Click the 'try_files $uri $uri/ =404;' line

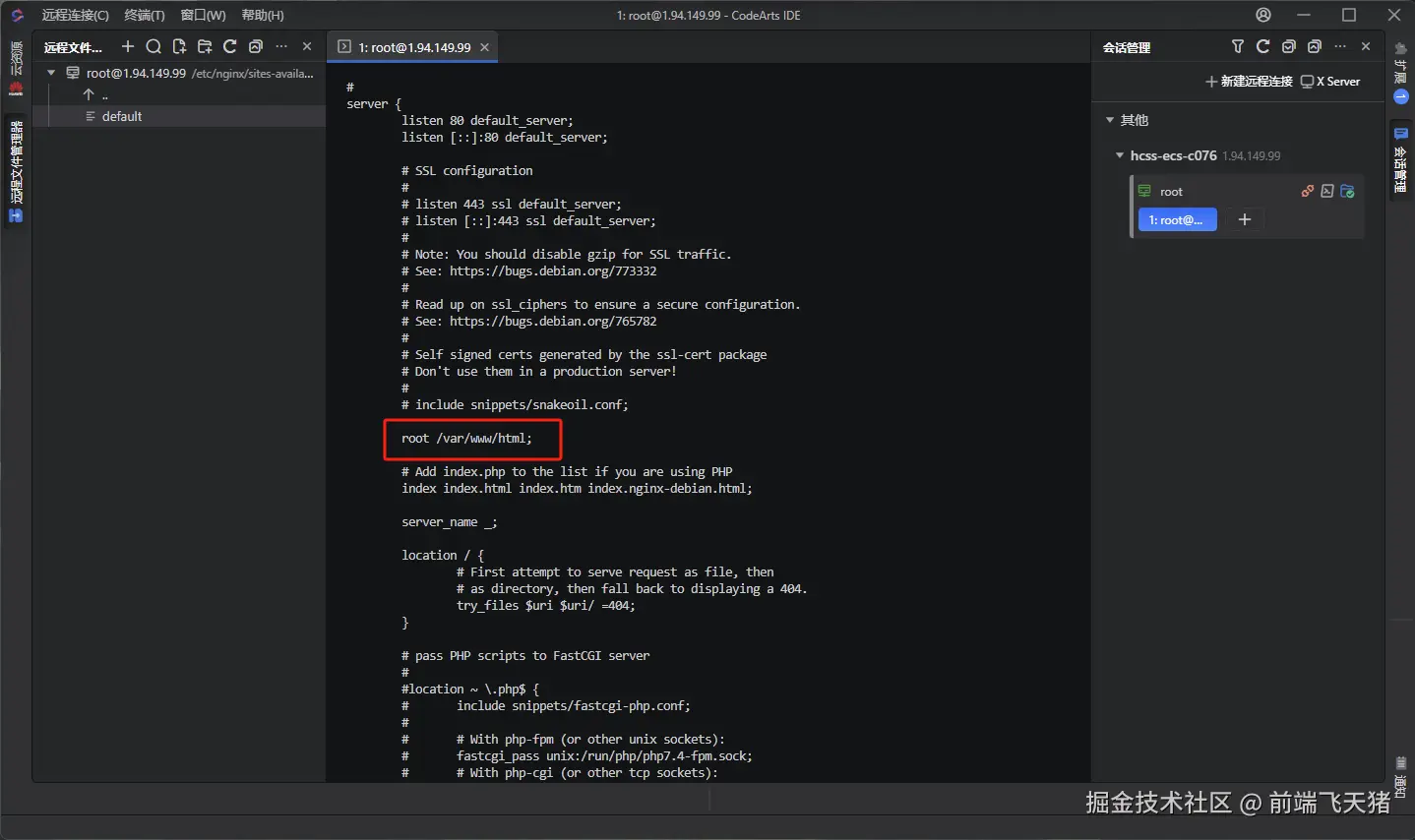546,605
